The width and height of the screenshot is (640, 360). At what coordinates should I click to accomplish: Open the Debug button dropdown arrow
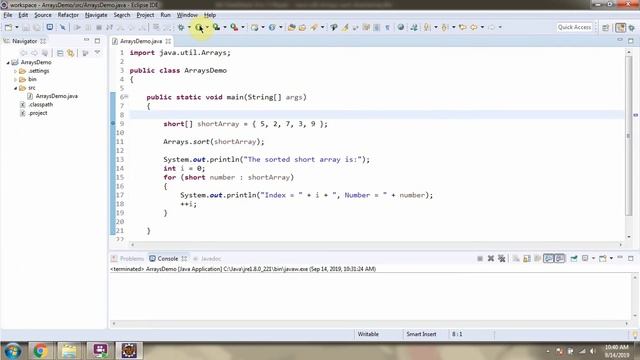coord(189,27)
